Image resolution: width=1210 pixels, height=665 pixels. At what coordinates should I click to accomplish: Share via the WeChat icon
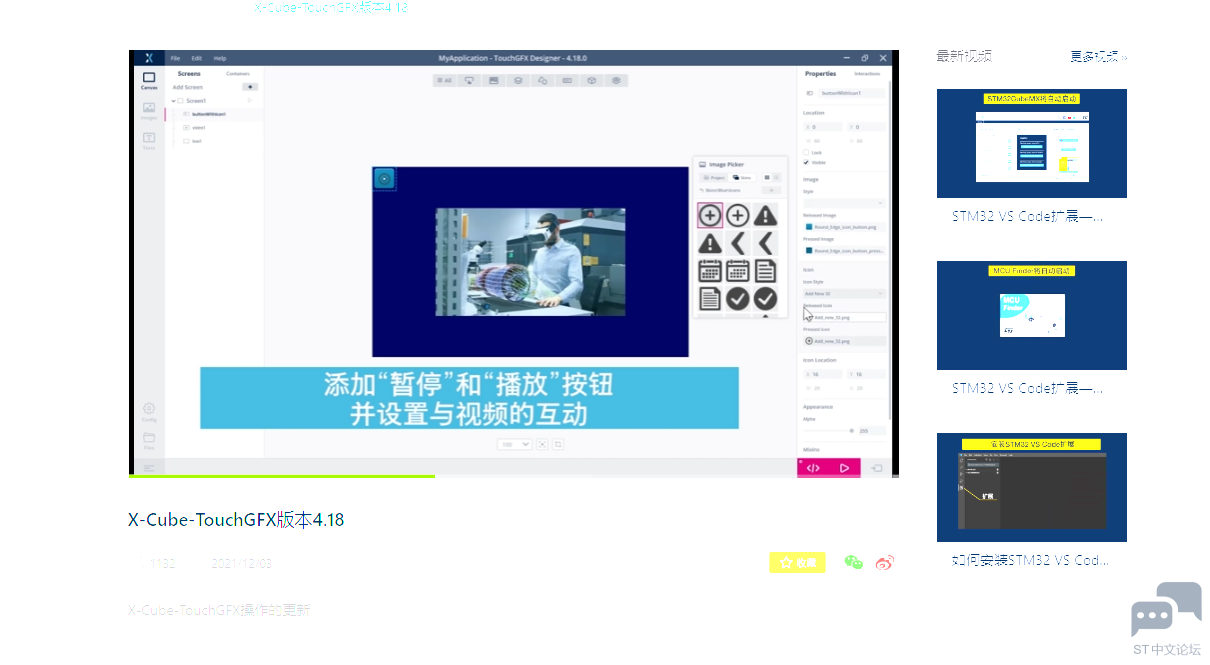tap(853, 563)
